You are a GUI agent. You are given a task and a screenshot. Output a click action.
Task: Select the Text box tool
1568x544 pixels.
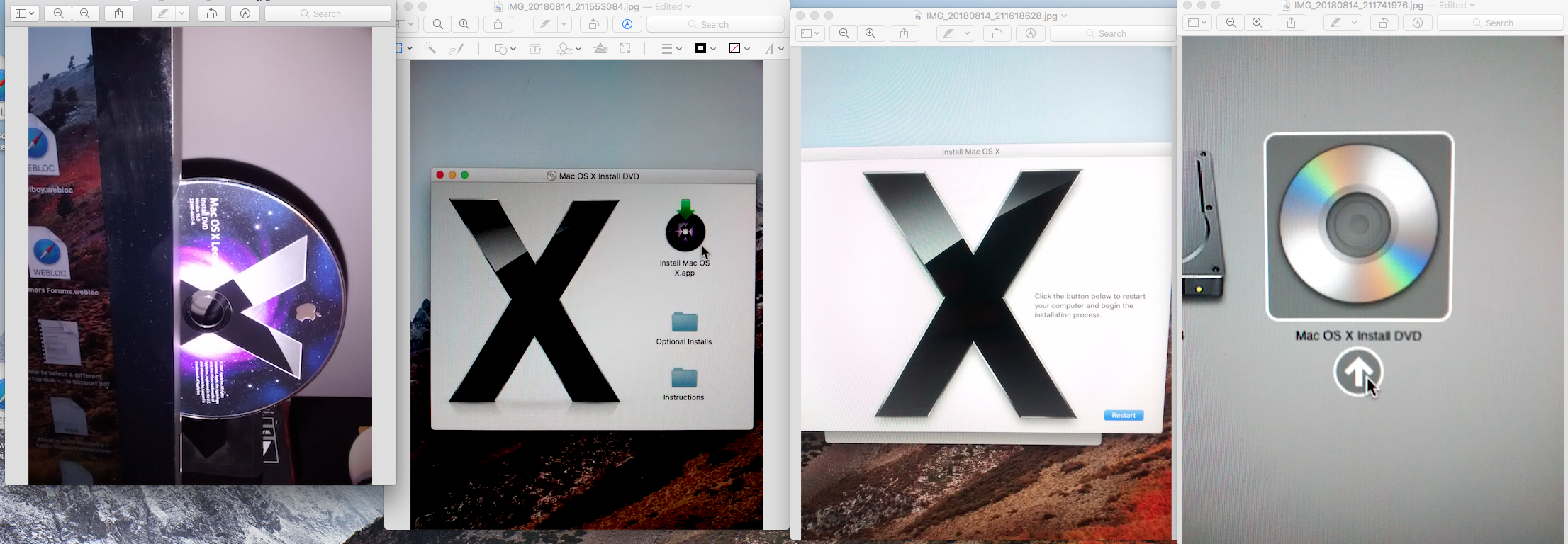(x=536, y=48)
